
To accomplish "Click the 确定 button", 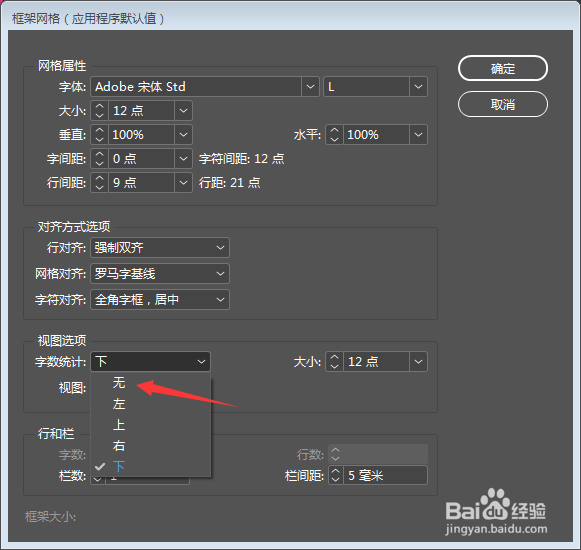I will click(x=502, y=68).
